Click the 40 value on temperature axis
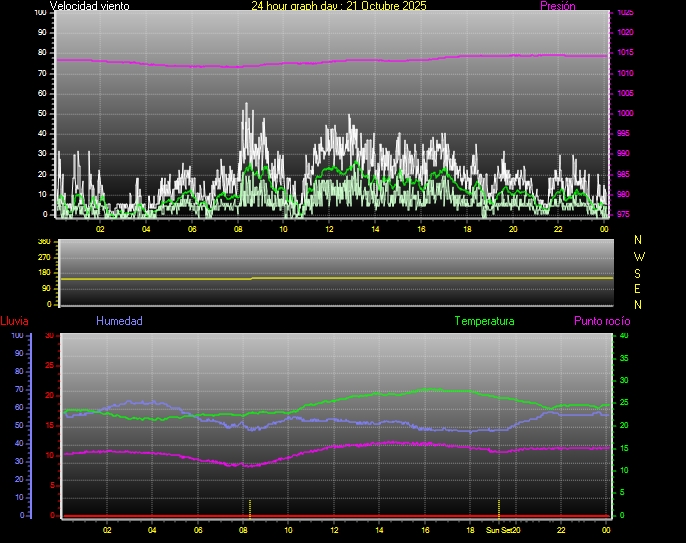This screenshot has width=686, height=543. pyautogui.click(x=625, y=335)
